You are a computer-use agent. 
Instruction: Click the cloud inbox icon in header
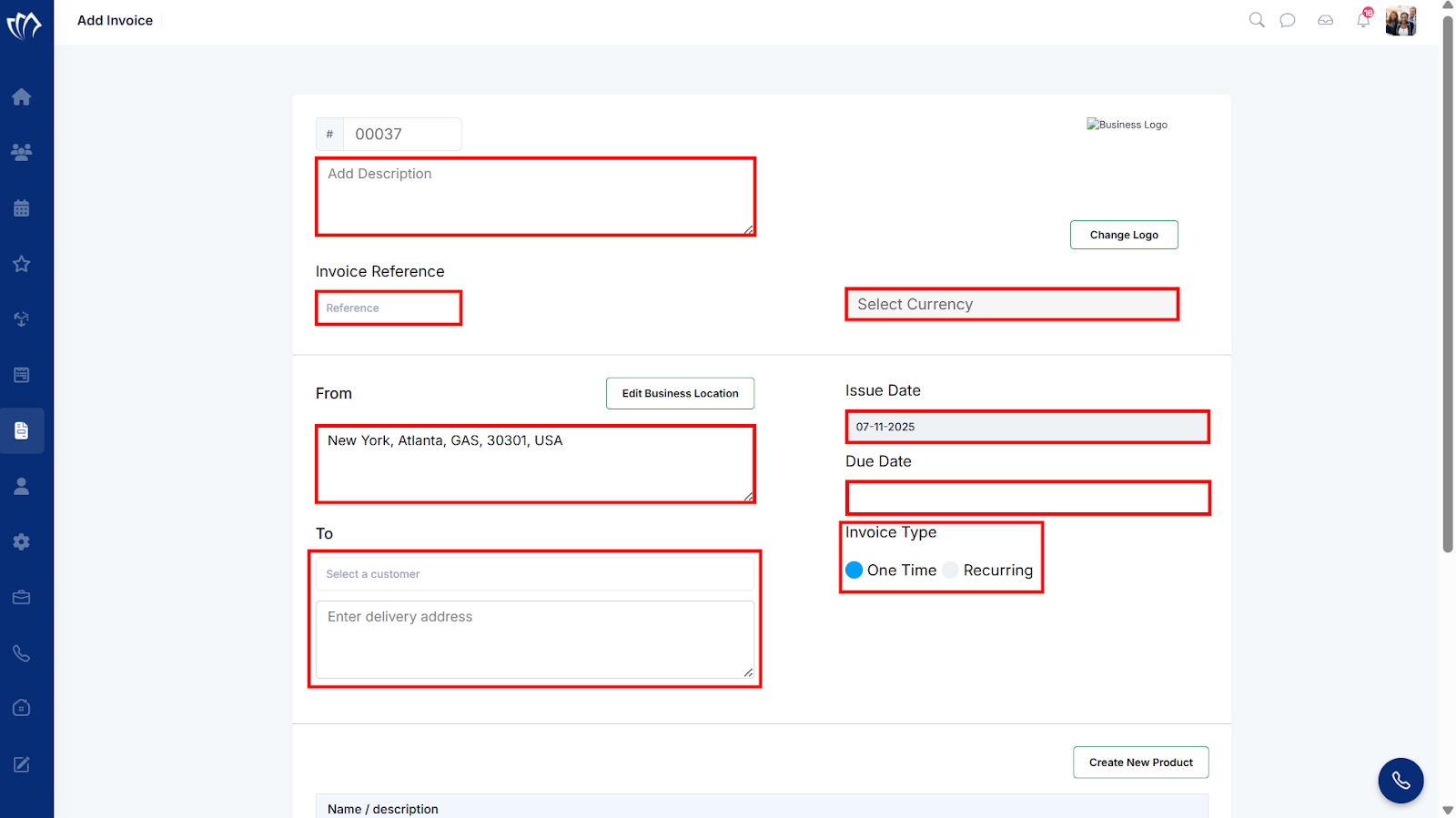pos(1326,20)
